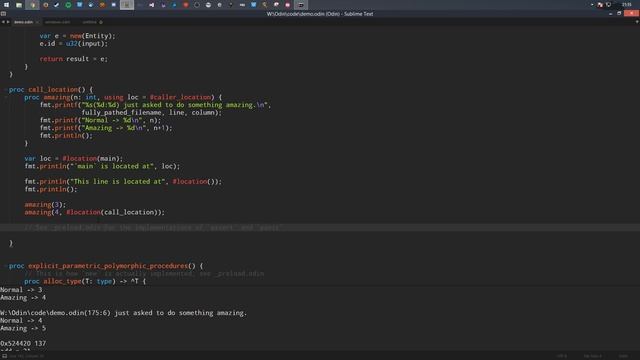Open the pink taskbar icon

(x=287, y=5)
